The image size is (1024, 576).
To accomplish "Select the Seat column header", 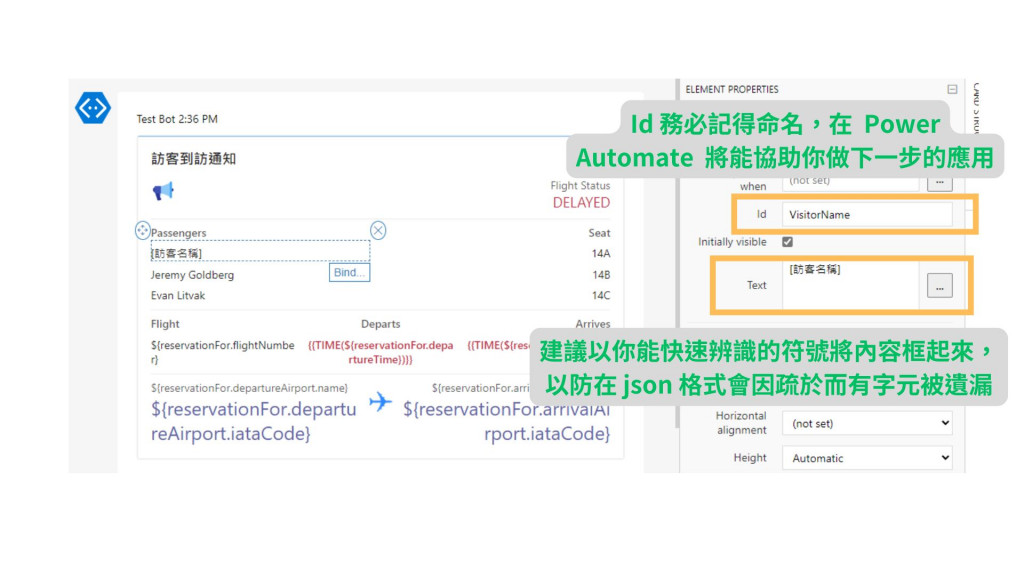I will [x=599, y=233].
